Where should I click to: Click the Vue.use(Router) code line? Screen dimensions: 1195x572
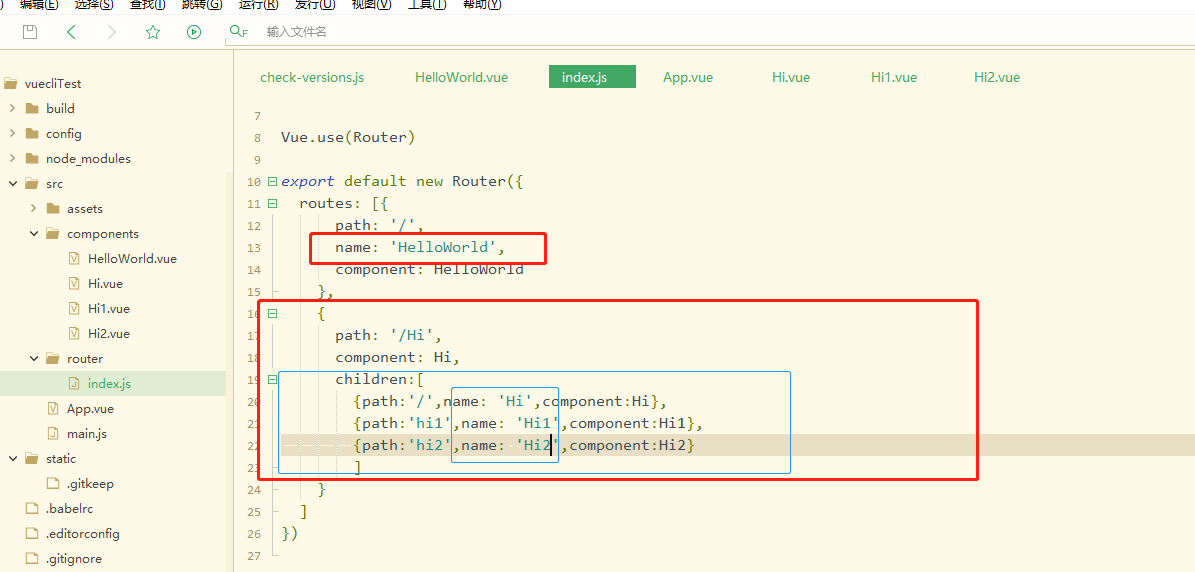point(348,138)
